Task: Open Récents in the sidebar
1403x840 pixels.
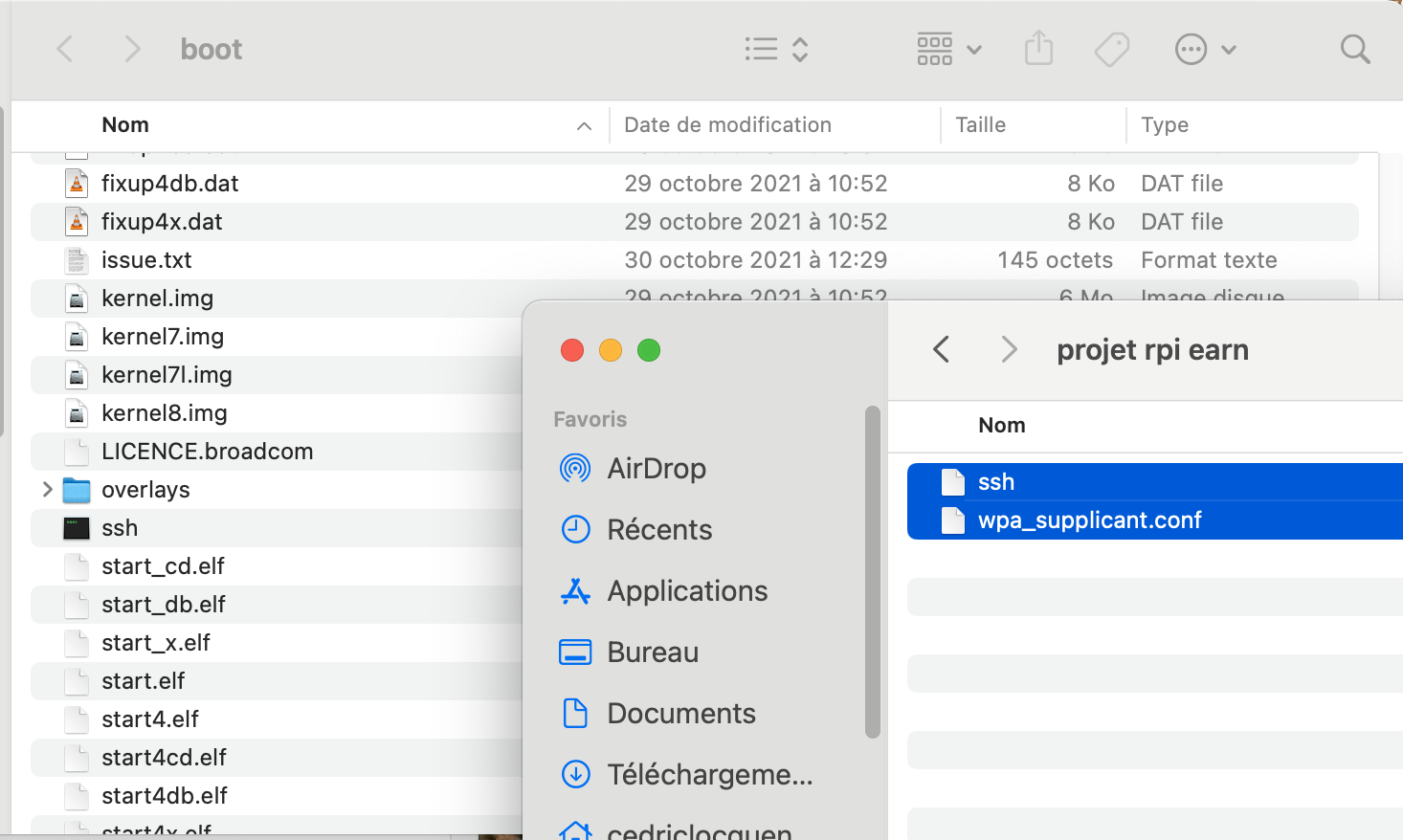Action: tap(659, 529)
